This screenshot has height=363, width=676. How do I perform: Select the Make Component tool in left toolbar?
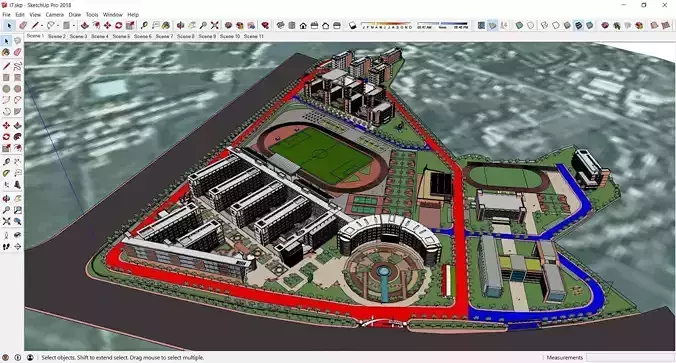pyautogui.click(x=17, y=41)
